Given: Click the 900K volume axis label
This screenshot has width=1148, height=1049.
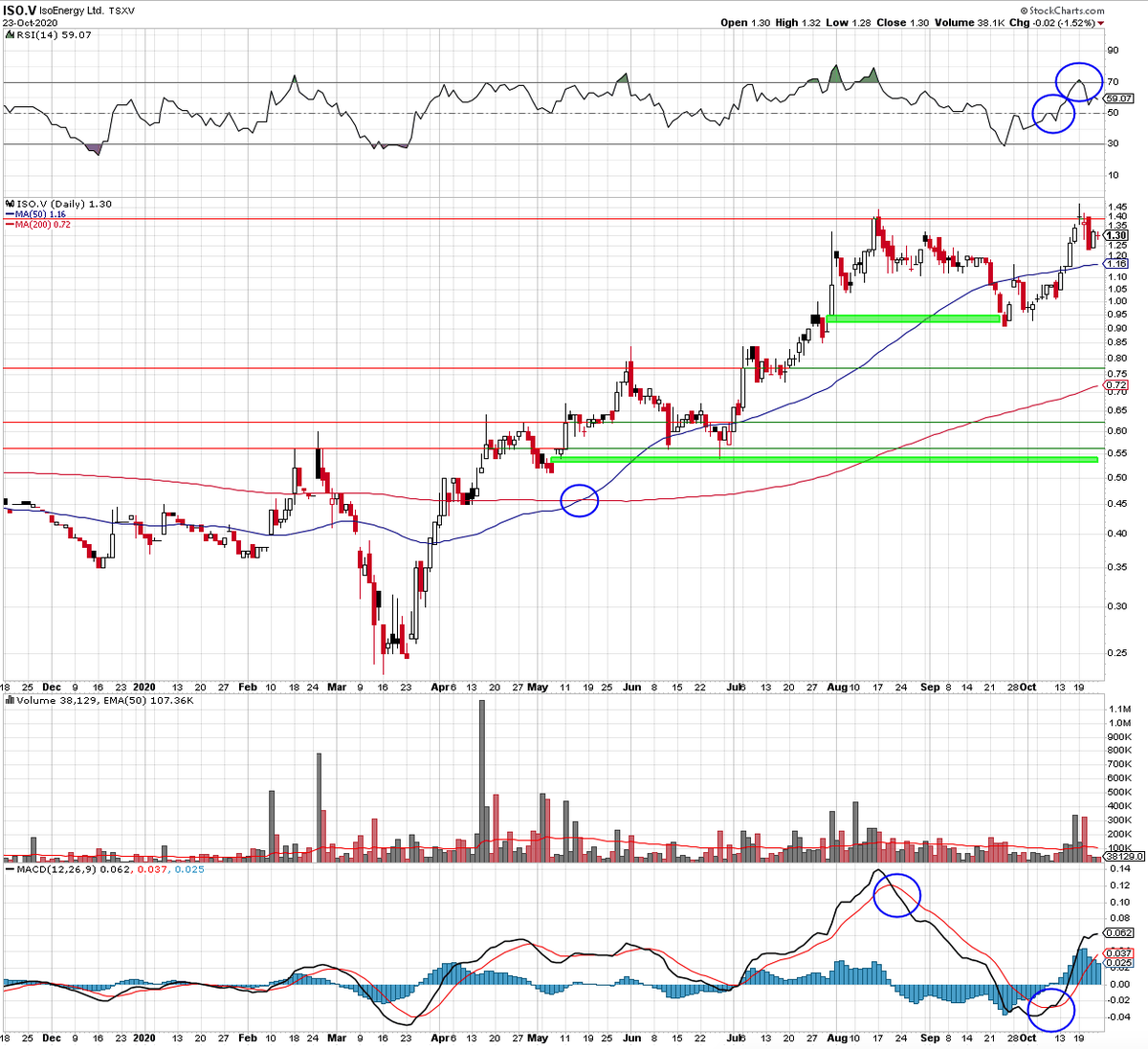Looking at the screenshot, I should coord(1119,737).
